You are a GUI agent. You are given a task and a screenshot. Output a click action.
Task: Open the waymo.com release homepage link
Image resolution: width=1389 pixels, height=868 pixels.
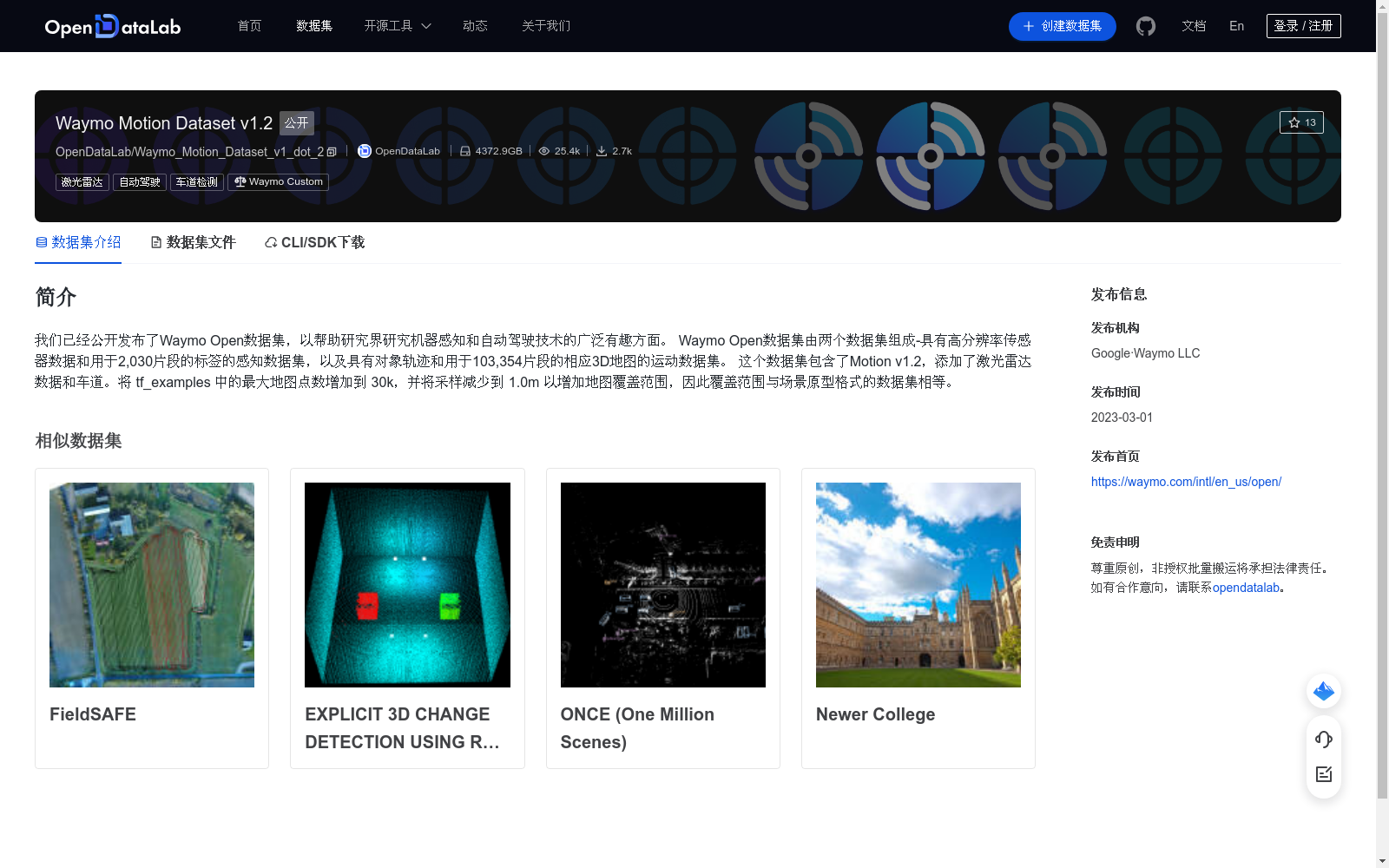click(1186, 482)
